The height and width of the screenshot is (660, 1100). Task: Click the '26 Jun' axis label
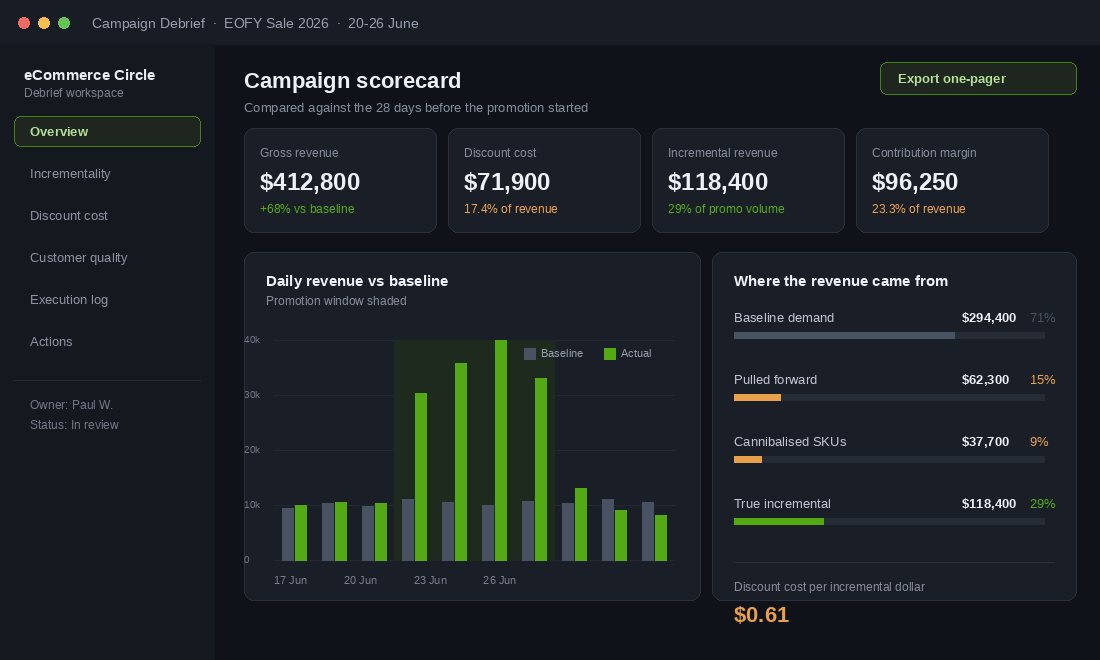click(x=499, y=581)
